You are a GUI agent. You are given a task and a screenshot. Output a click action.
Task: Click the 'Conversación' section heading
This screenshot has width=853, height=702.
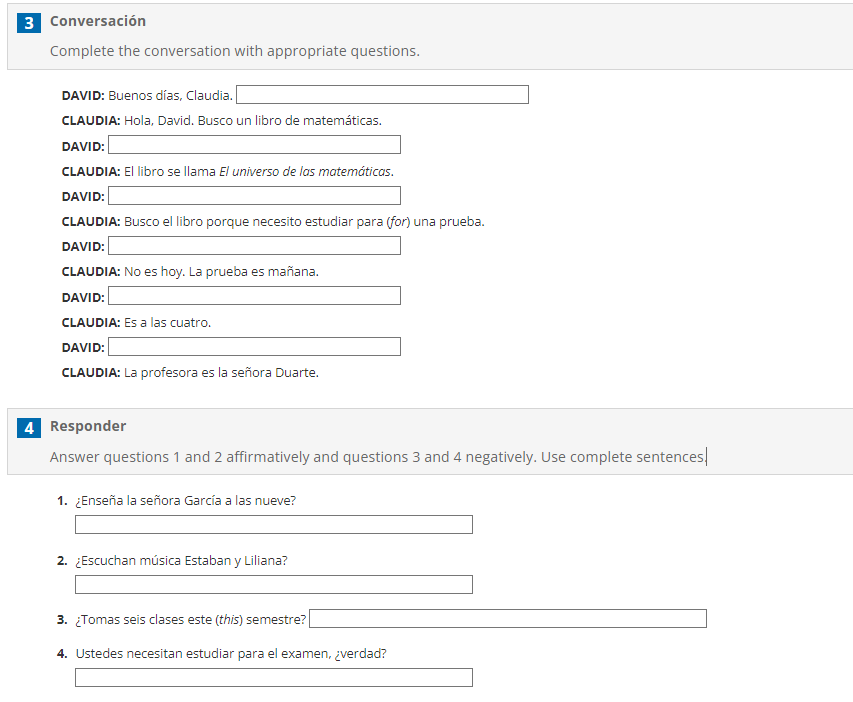pyautogui.click(x=98, y=21)
